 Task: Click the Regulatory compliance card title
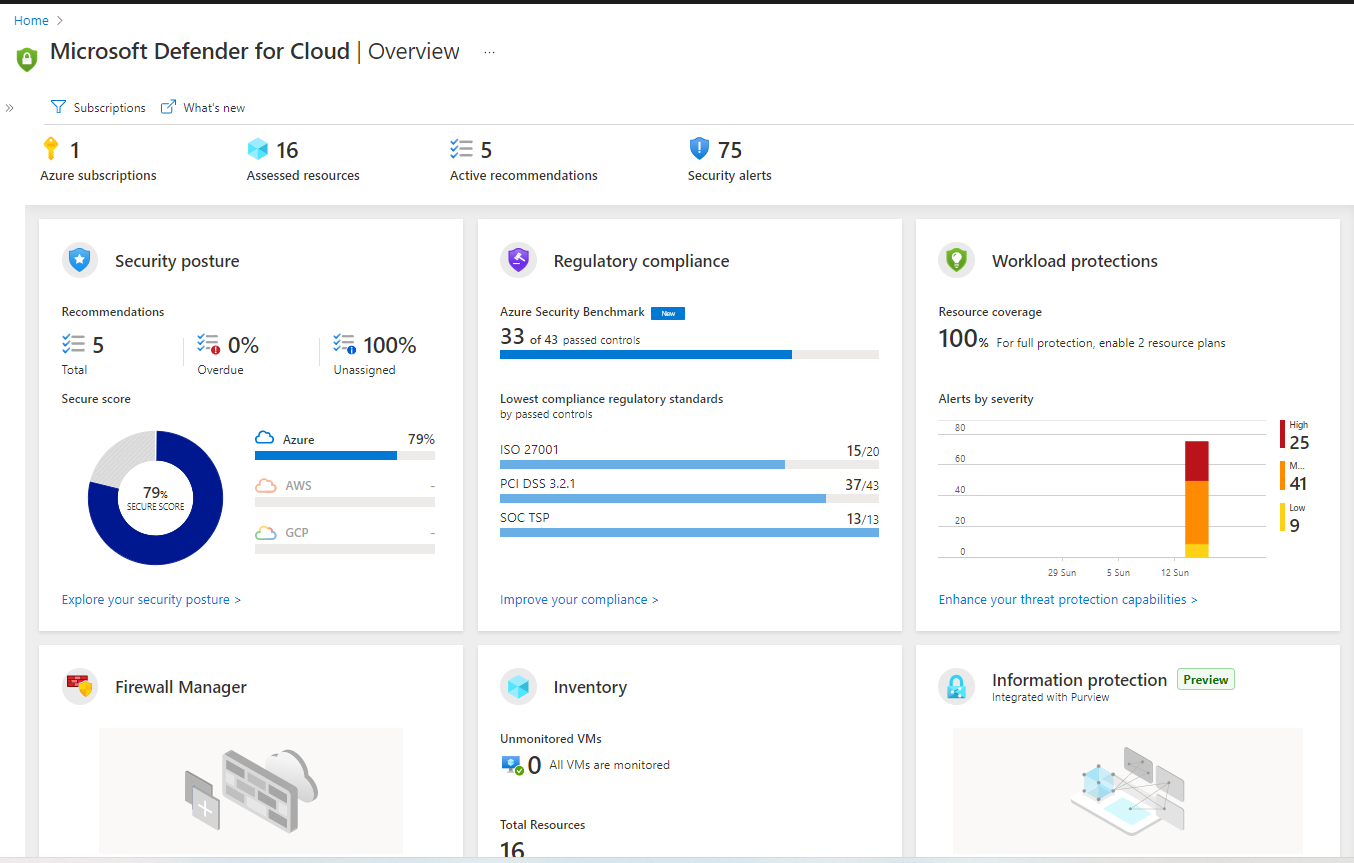(641, 261)
